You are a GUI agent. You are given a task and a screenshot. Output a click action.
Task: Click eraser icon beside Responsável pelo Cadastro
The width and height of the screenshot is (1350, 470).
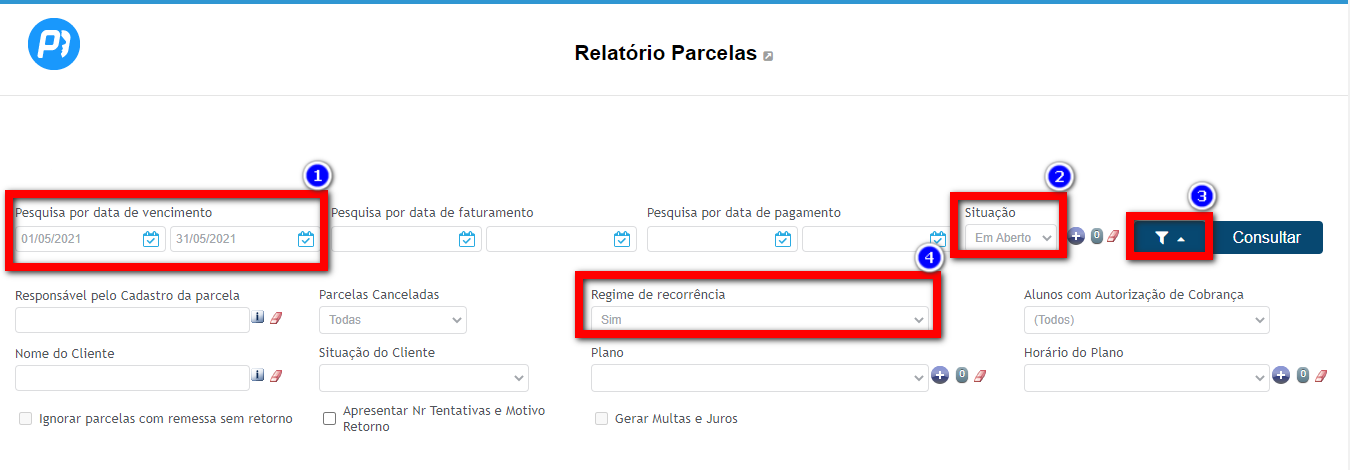[277, 318]
